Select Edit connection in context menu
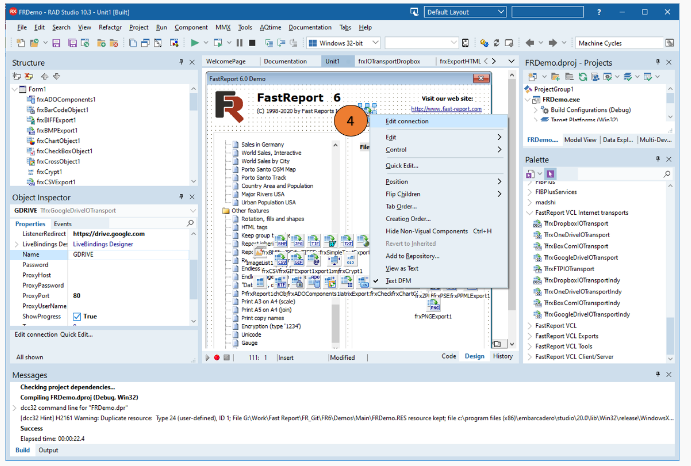This screenshot has height=466, width=691. click(x=406, y=121)
